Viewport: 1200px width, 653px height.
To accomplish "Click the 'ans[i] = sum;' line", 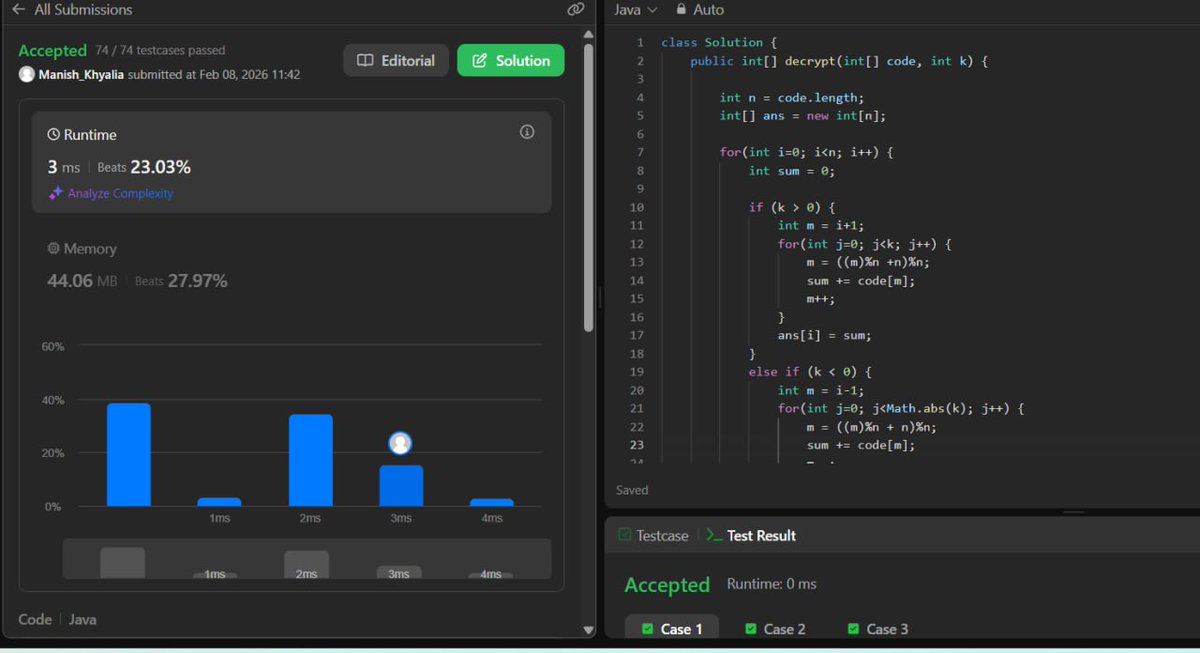I will tap(824, 335).
